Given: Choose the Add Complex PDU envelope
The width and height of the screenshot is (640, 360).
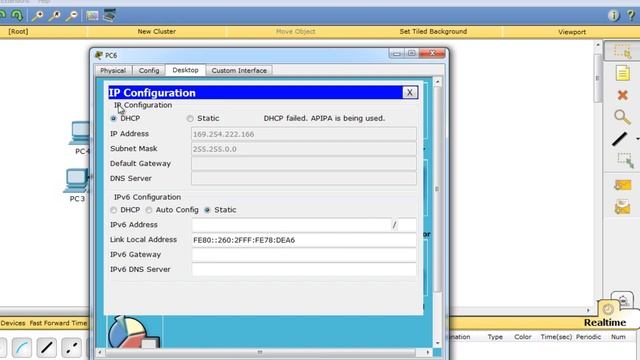Looking at the screenshot, I should coord(622,207).
